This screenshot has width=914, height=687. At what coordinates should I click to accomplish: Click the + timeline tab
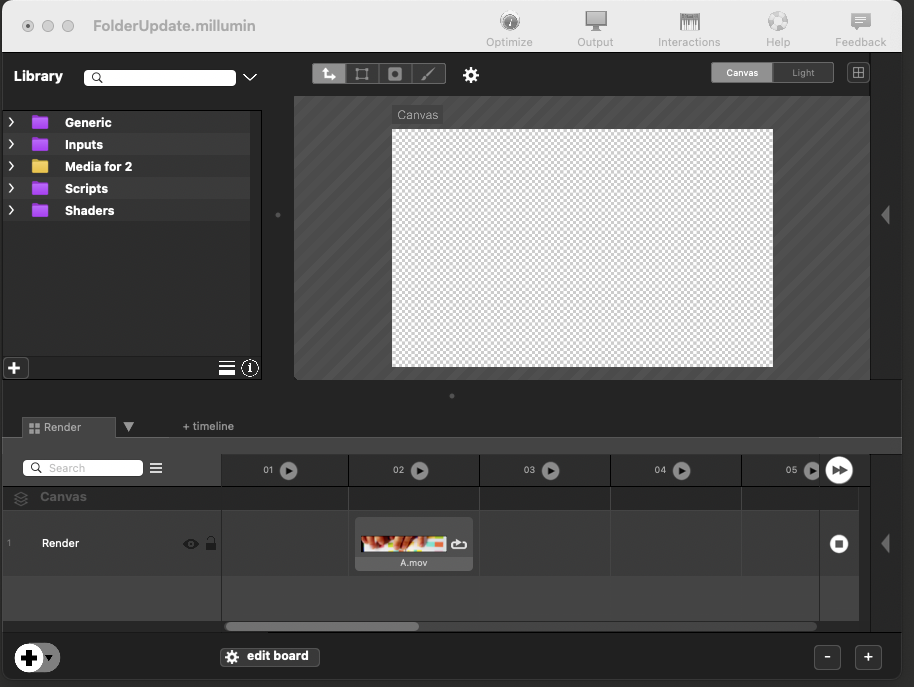click(x=208, y=426)
